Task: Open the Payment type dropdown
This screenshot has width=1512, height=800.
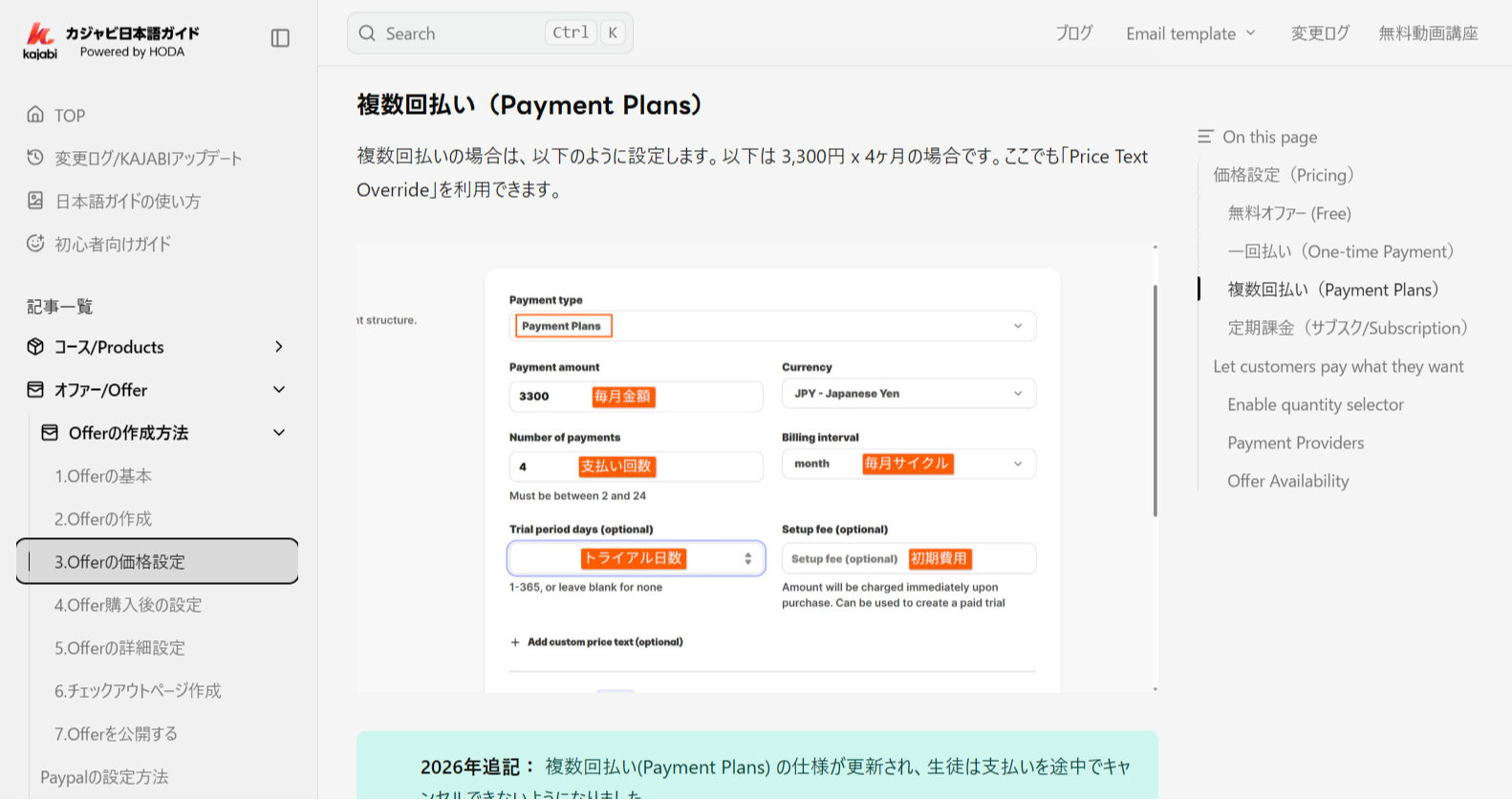Action: pos(772,326)
